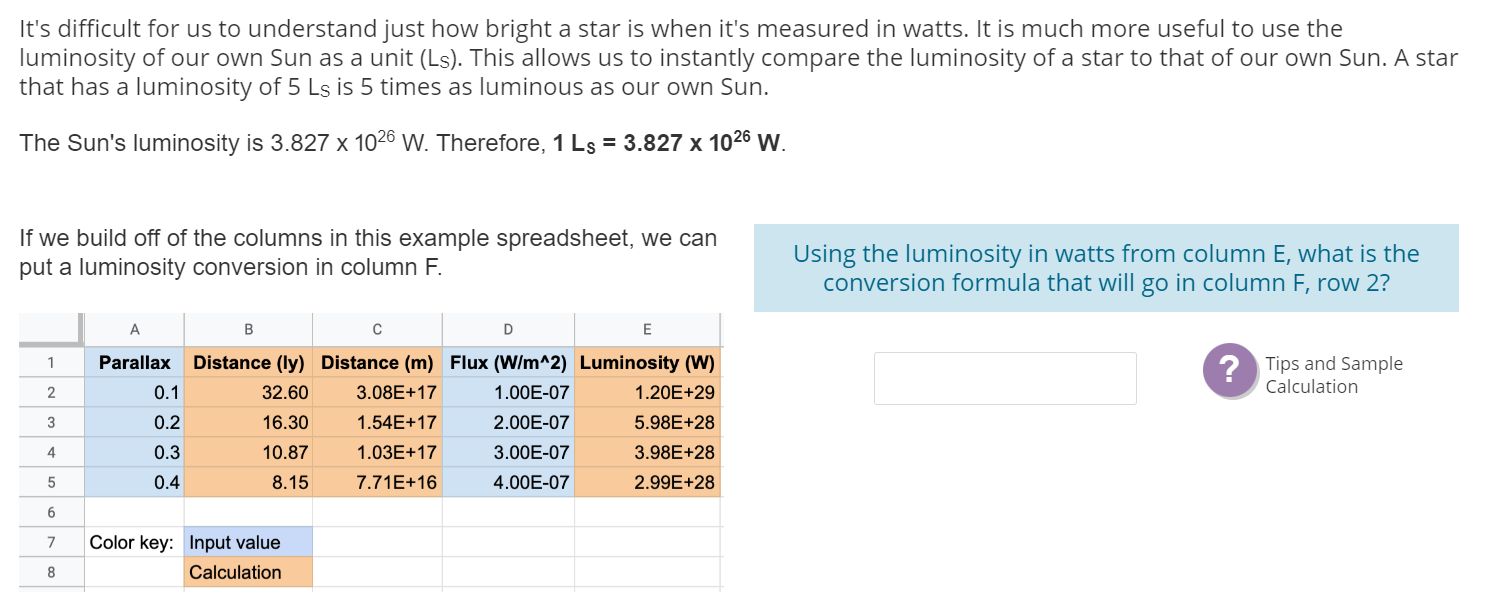Screen dimensions: 1509x613
Task: Select the cell containing 1.20E+29
Action: (648, 392)
